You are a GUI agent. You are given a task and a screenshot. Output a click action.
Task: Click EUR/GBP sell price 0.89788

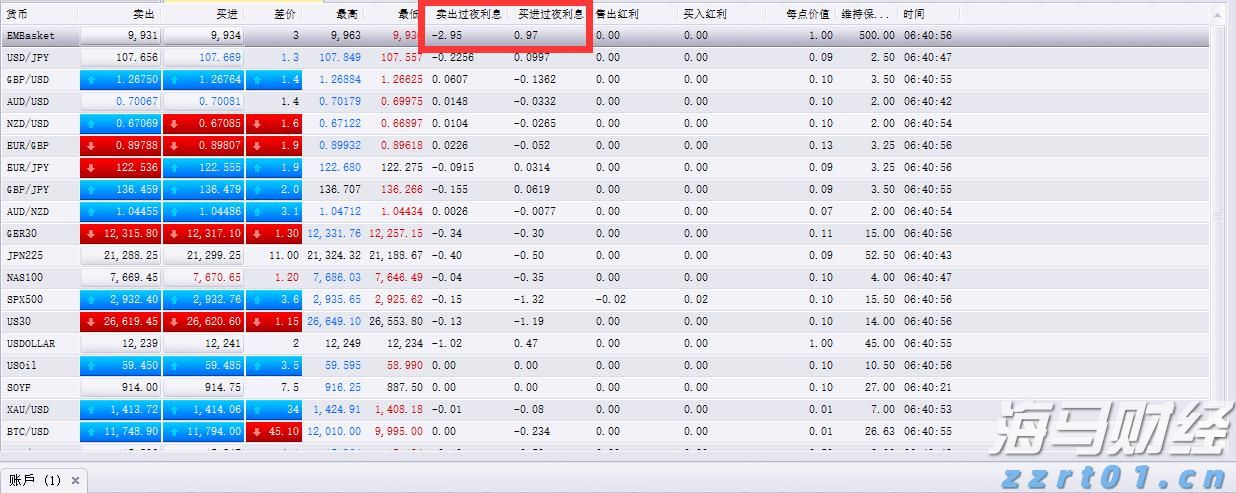pyautogui.click(x=120, y=145)
